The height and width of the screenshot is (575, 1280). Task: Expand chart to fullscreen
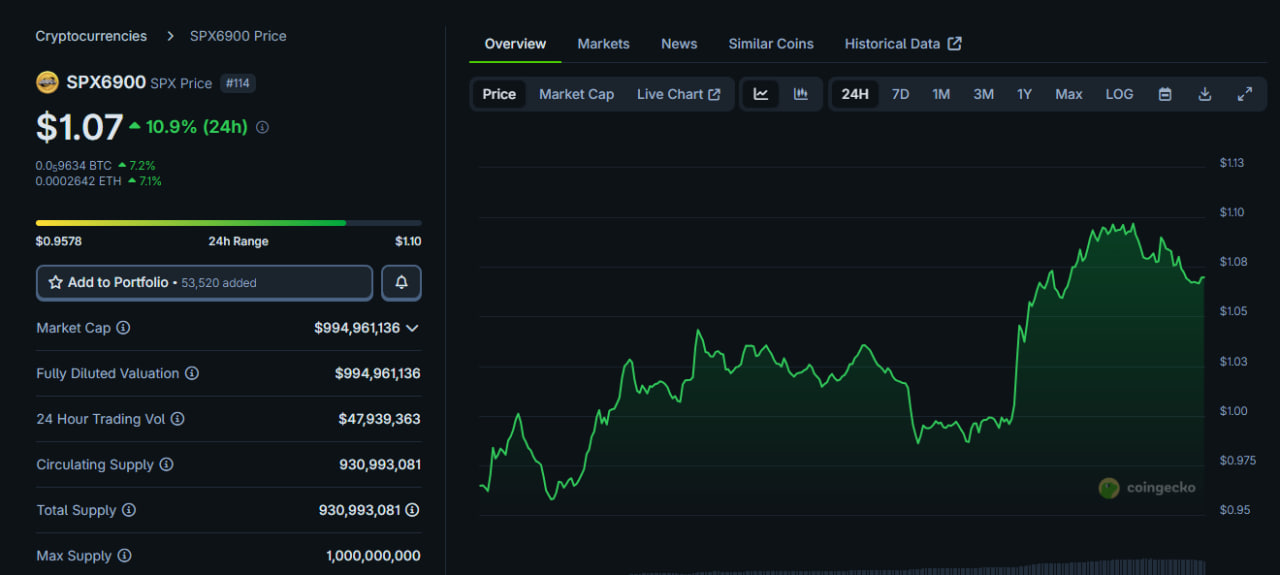1245,94
